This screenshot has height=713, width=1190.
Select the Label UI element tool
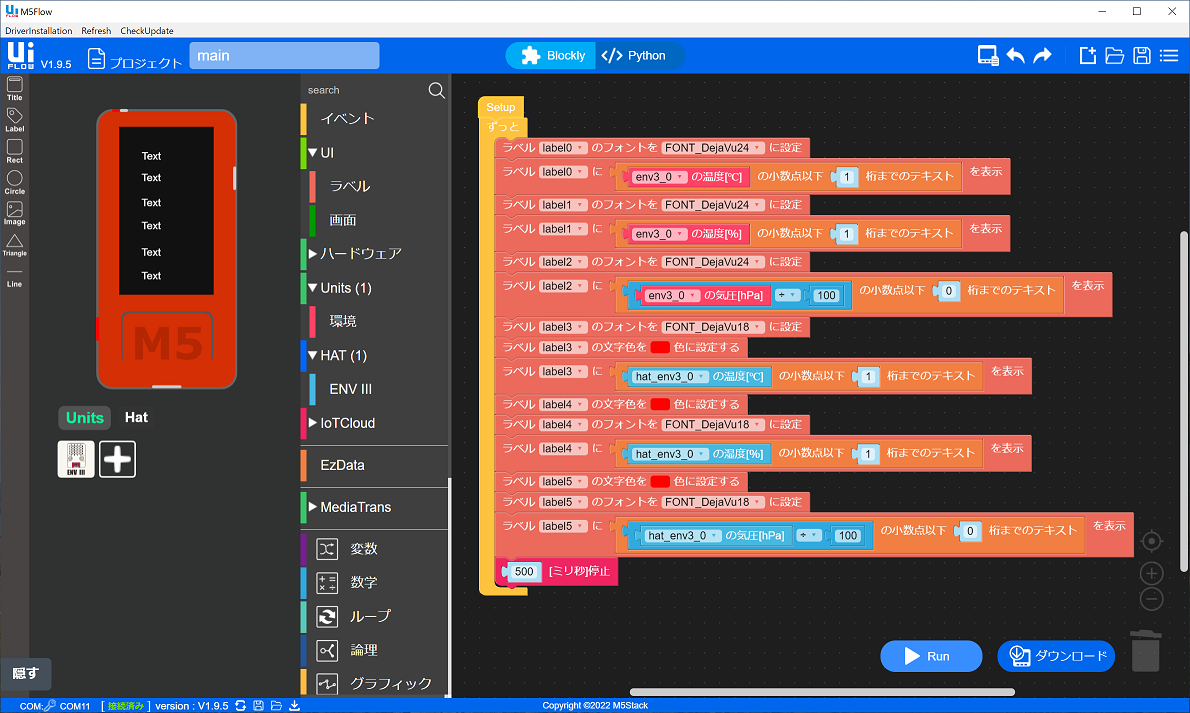[14, 120]
